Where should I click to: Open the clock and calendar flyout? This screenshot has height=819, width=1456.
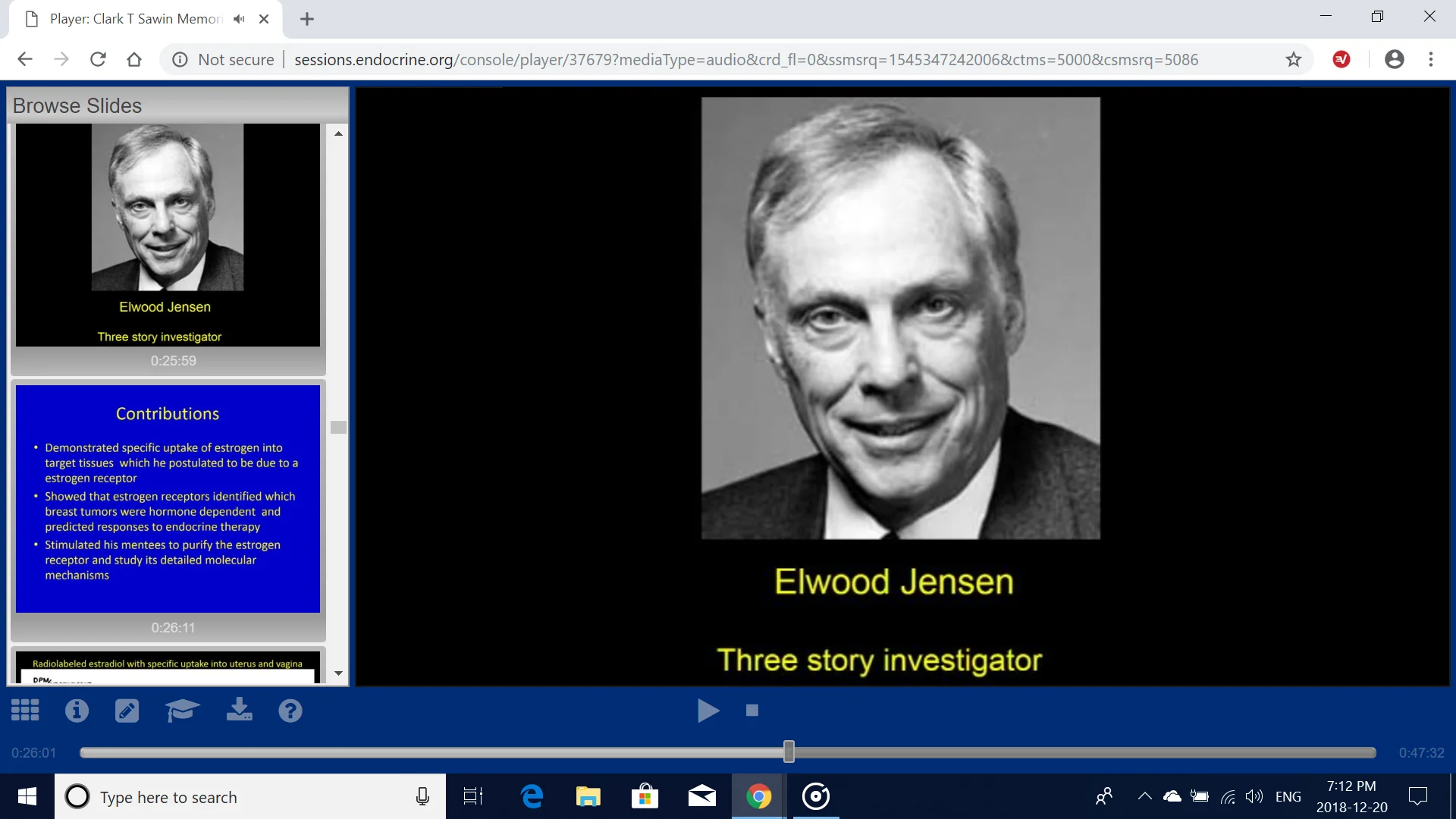coord(1351,796)
